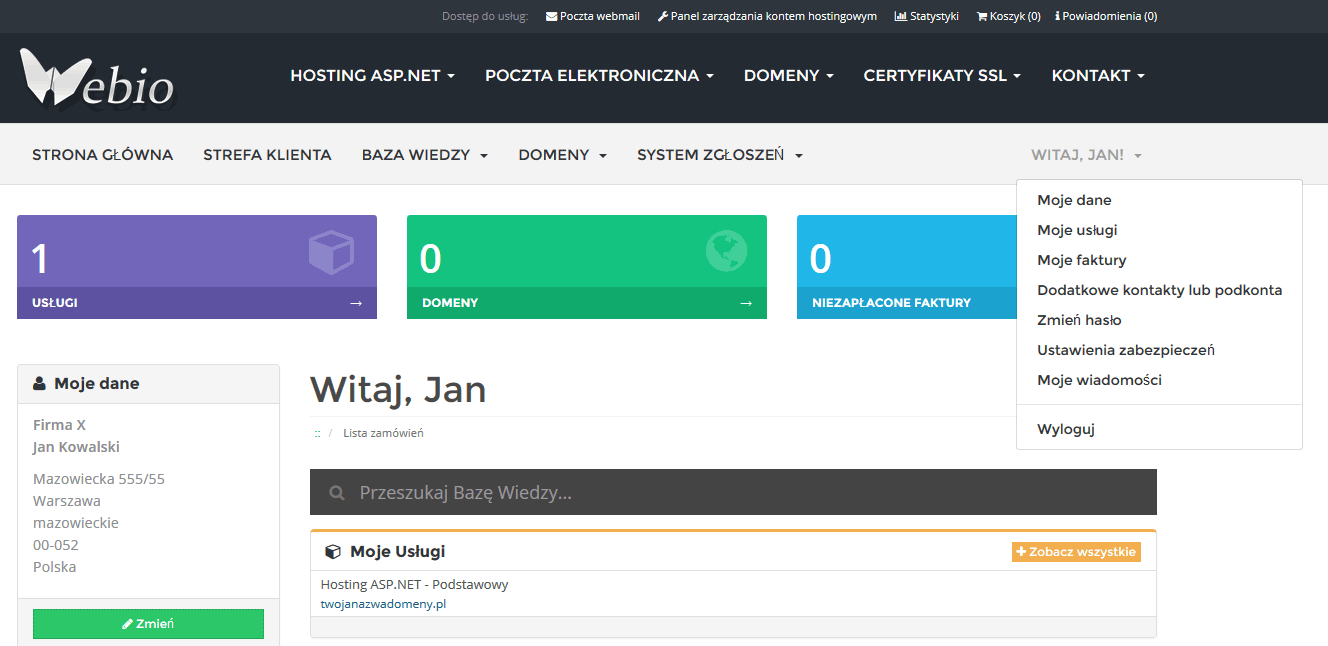This screenshot has width=1328, height=646.
Task: Click the 00-052 postal code text
Action: pyautogui.click(x=56, y=545)
